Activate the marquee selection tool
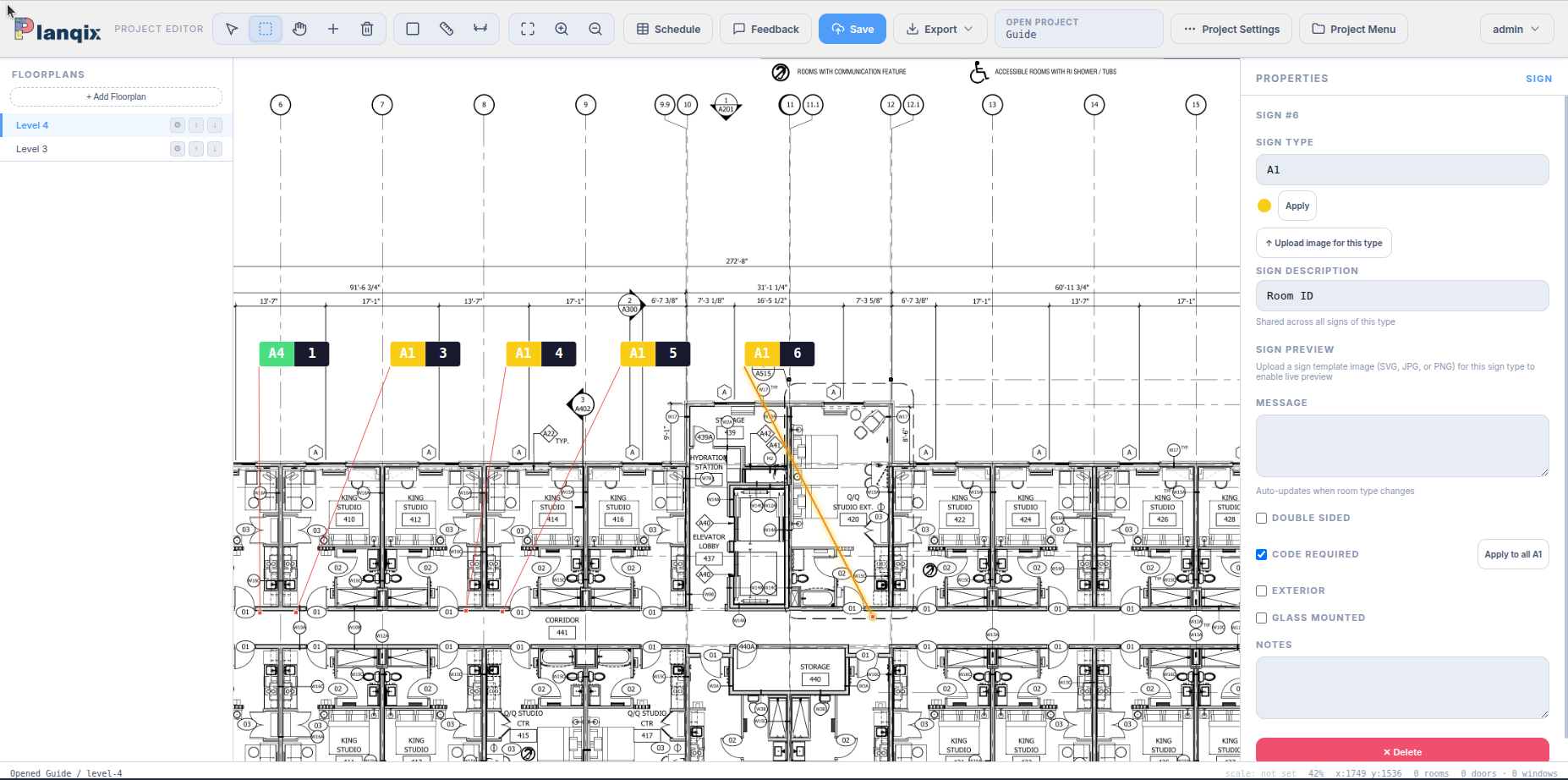This screenshot has width=1568, height=780. pyautogui.click(x=266, y=29)
